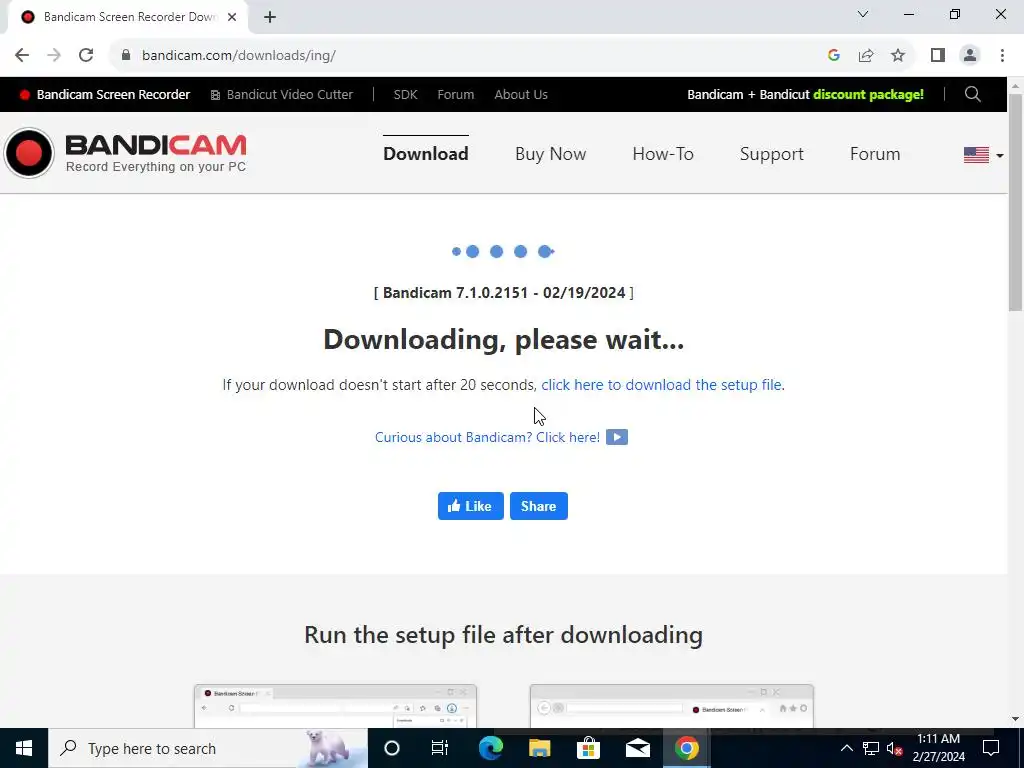Open a new browser tab
Viewport: 1024px width, 768px height.
pos(270,18)
